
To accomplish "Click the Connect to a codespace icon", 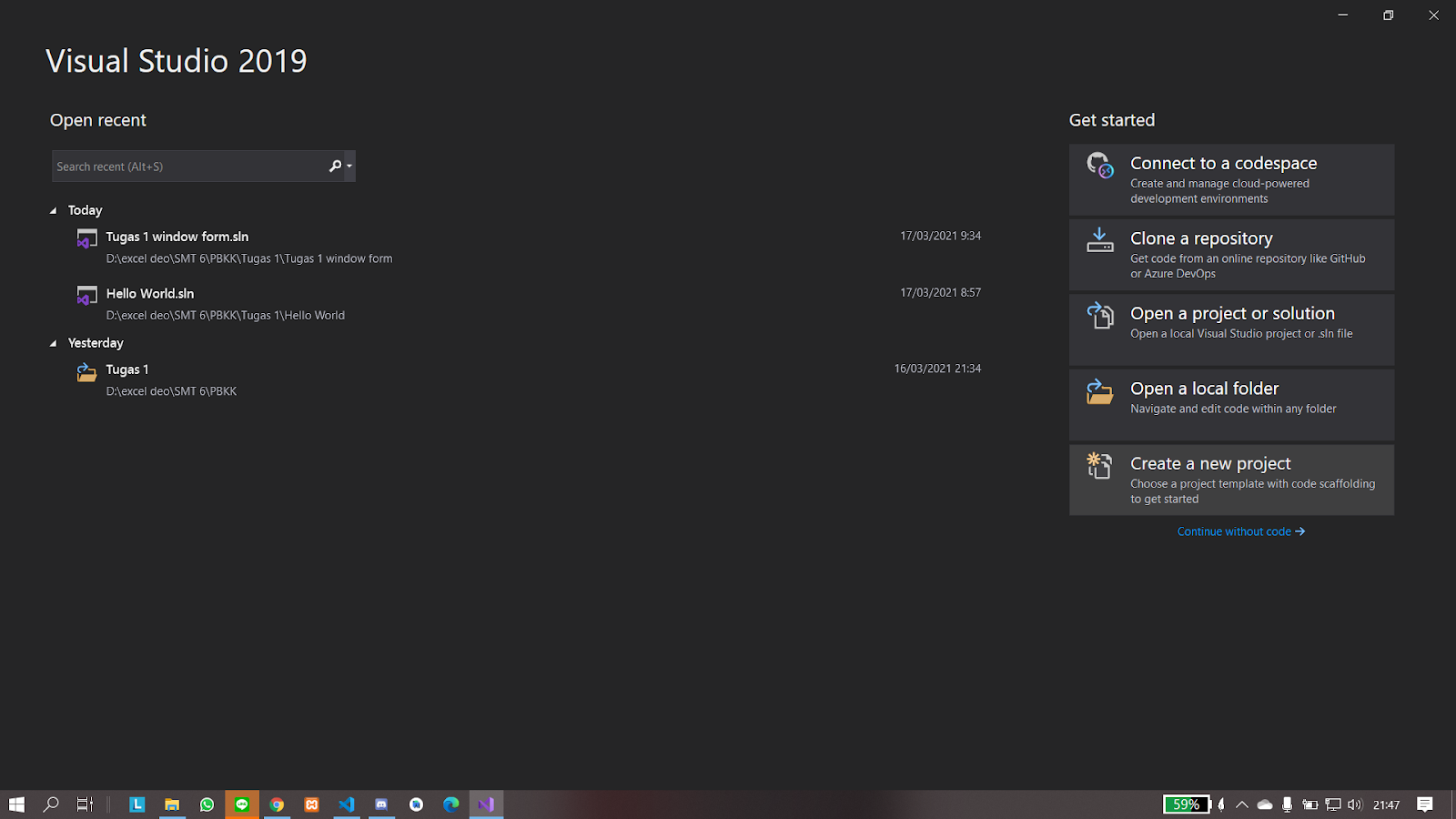I will coord(1100,166).
